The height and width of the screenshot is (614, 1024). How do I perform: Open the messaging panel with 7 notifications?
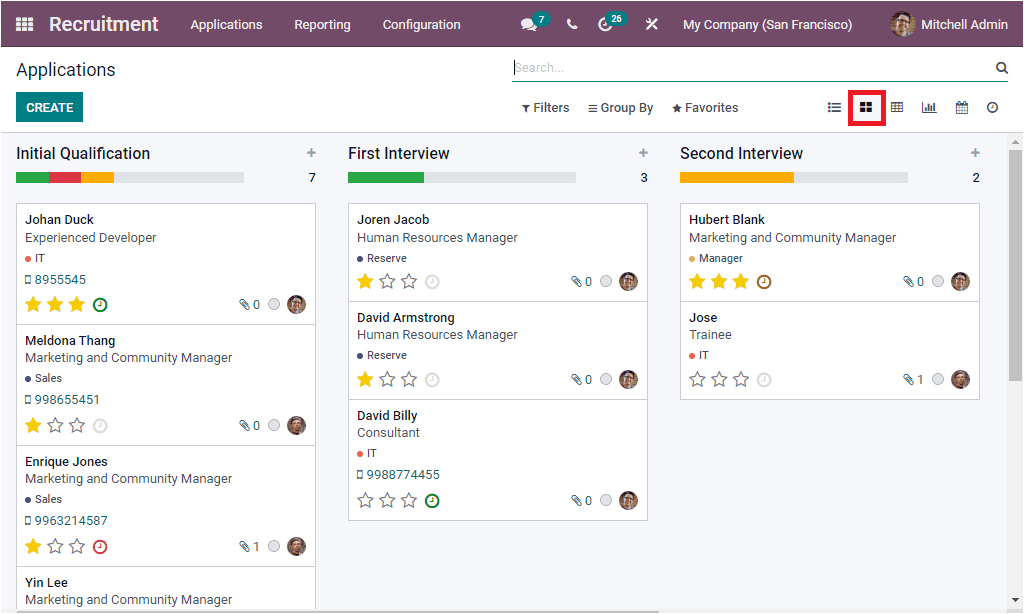coord(529,23)
